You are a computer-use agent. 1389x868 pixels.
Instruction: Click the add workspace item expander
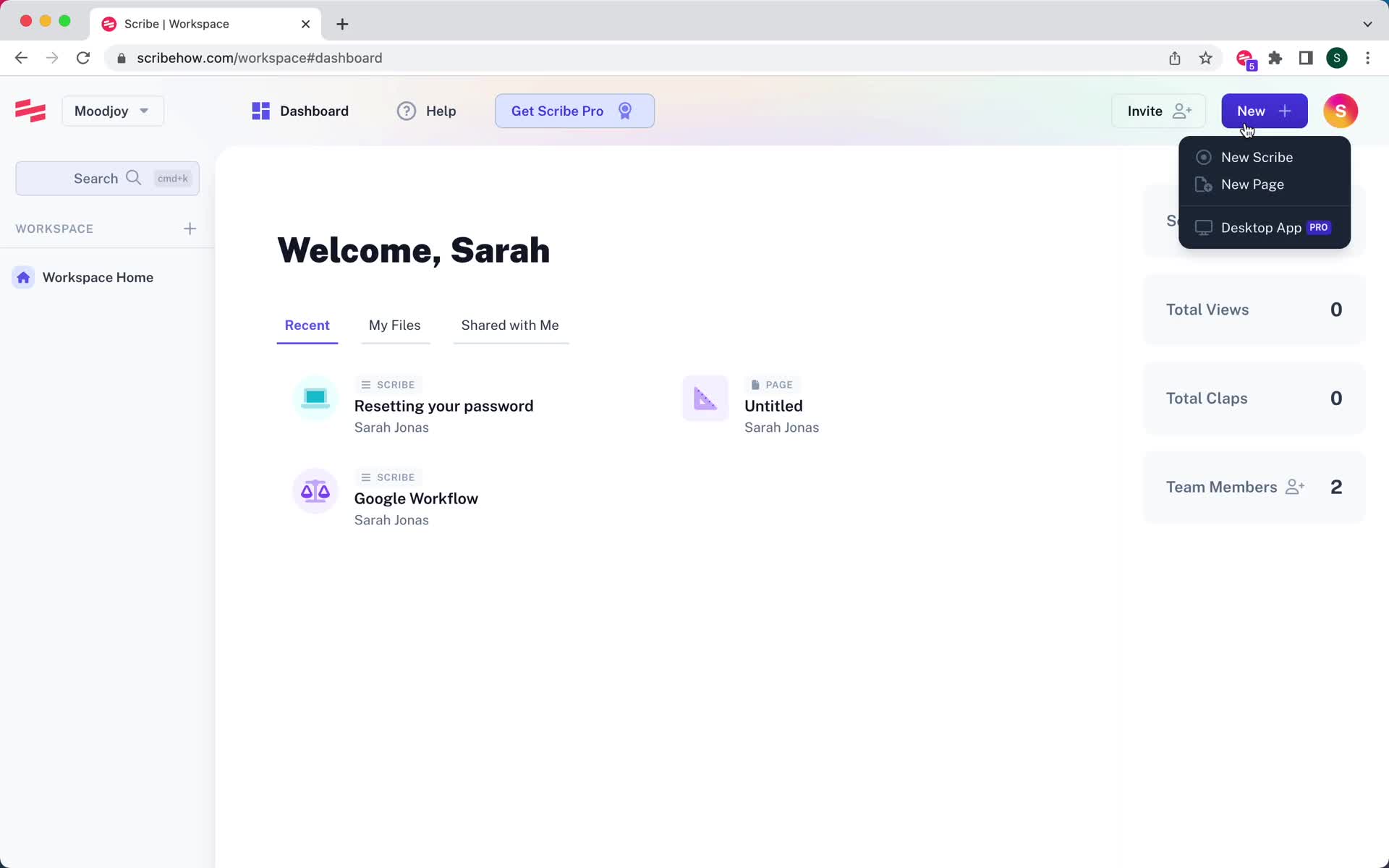pyautogui.click(x=190, y=228)
